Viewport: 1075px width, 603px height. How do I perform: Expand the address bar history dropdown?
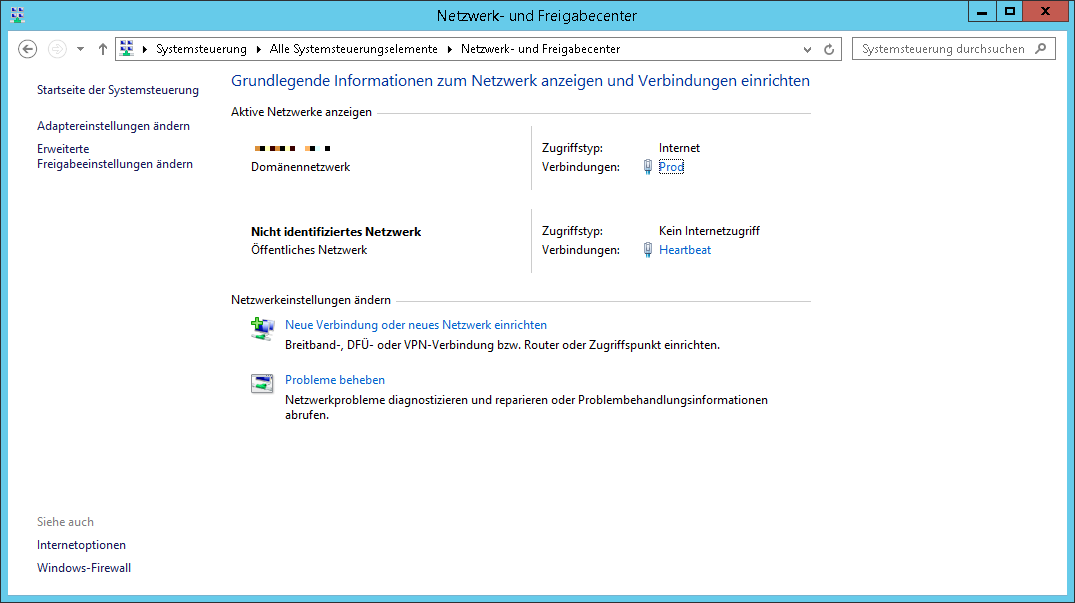tap(808, 49)
